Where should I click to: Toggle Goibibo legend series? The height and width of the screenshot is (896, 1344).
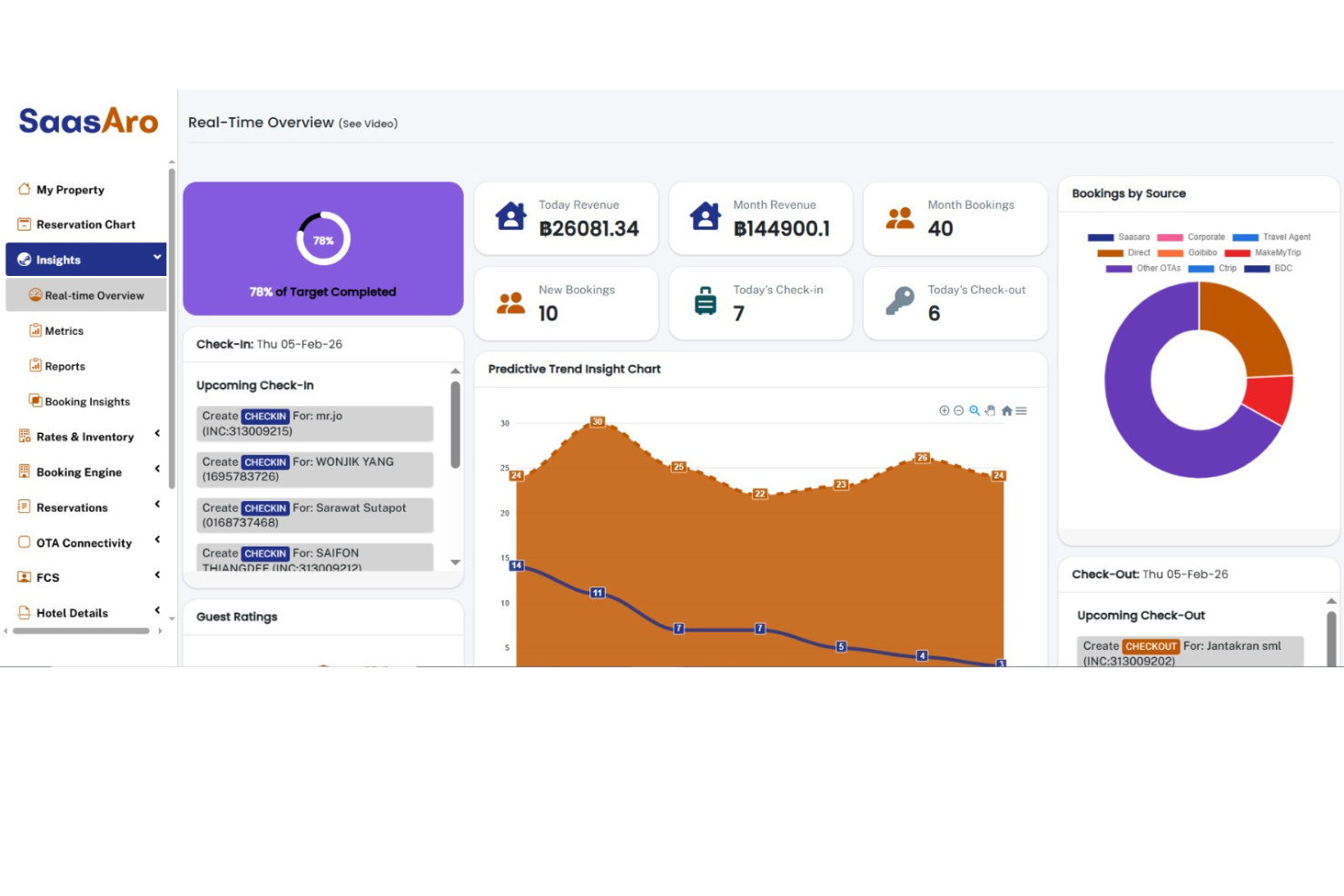(1187, 252)
